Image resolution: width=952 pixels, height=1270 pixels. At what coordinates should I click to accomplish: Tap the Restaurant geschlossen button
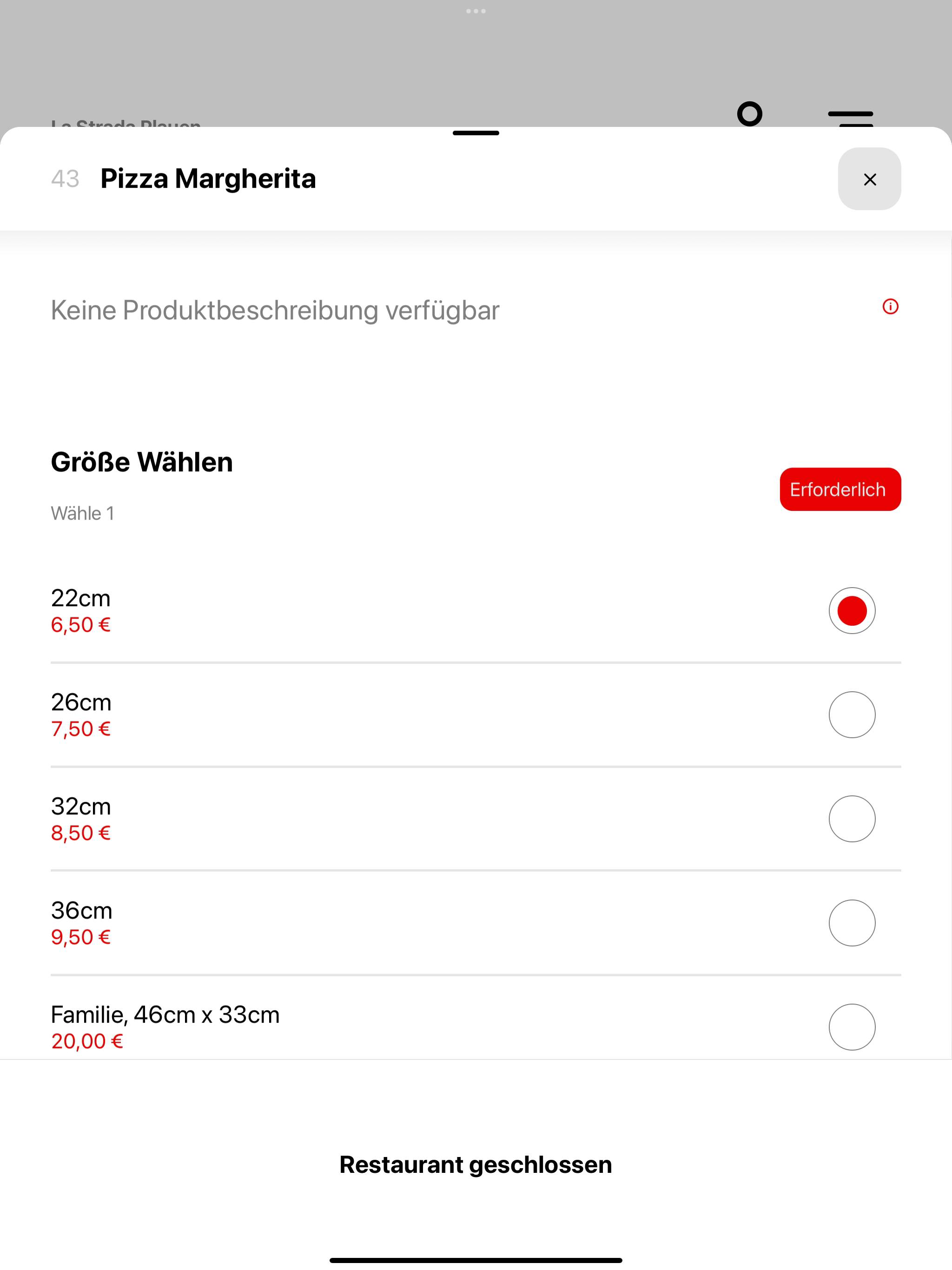tap(476, 1164)
